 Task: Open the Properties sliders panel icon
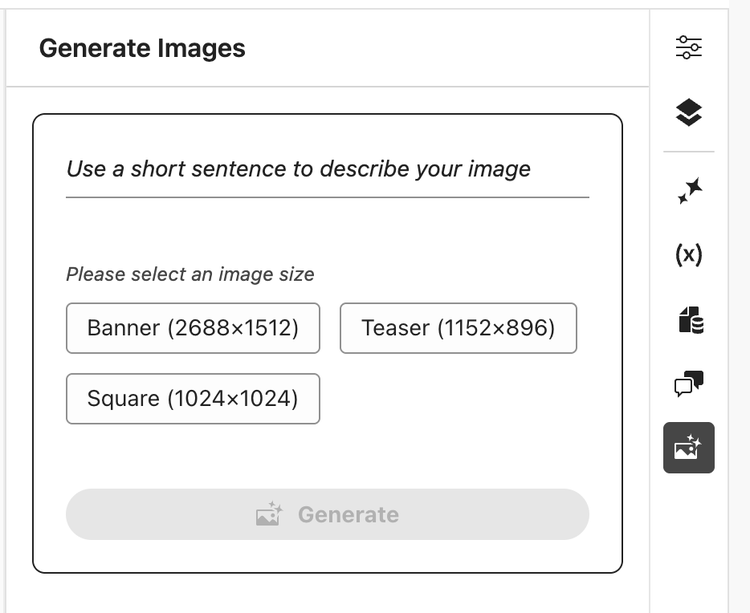coord(688,47)
